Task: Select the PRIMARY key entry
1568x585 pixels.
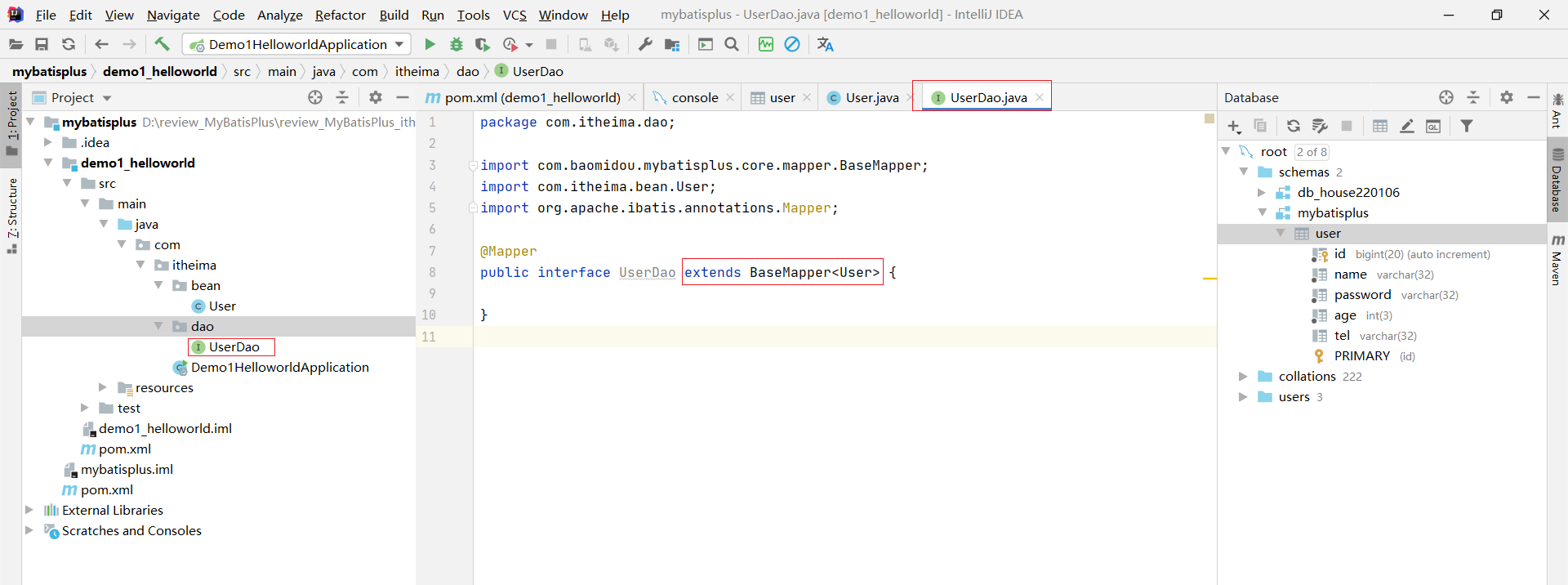Action: 1361,356
